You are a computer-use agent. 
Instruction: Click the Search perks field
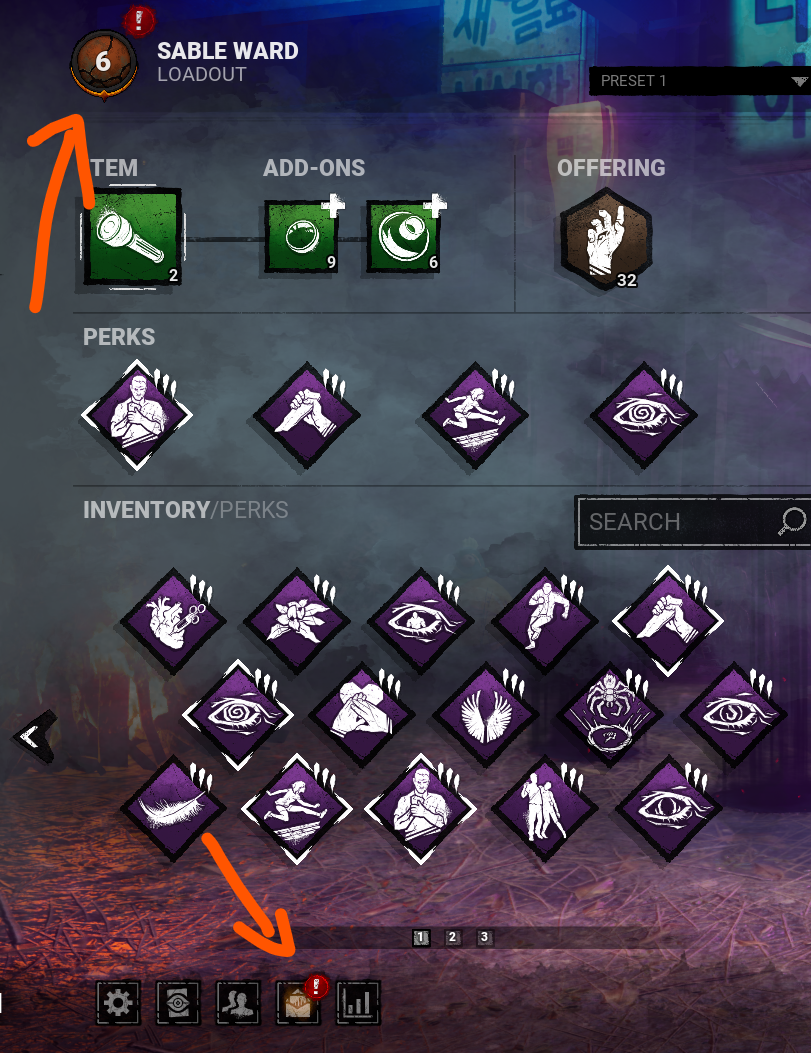coord(693,522)
